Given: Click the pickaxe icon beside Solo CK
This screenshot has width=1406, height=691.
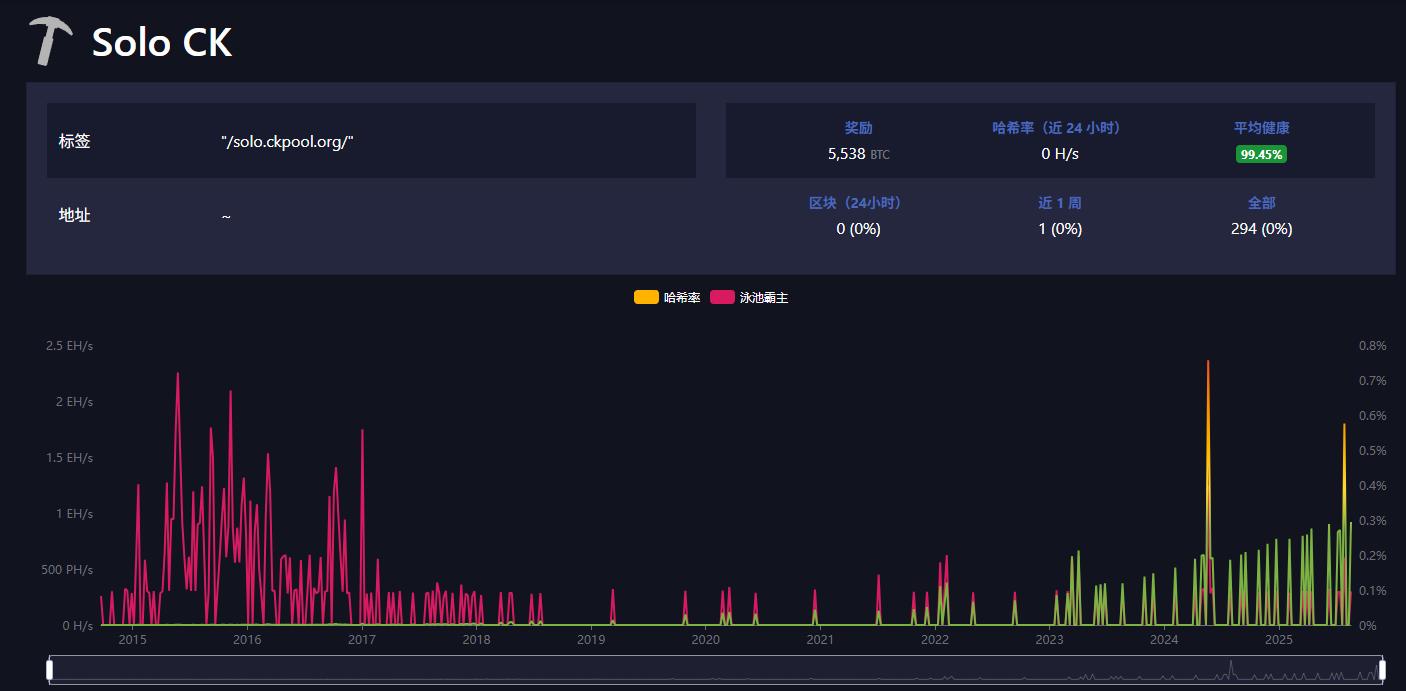Looking at the screenshot, I should click(49, 41).
